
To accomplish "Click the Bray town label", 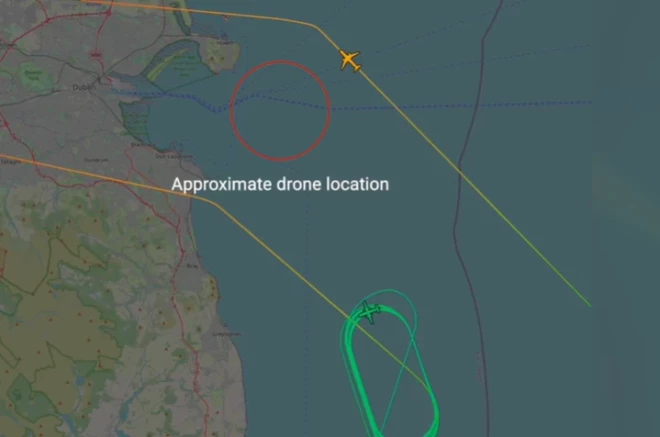I will (192, 266).
